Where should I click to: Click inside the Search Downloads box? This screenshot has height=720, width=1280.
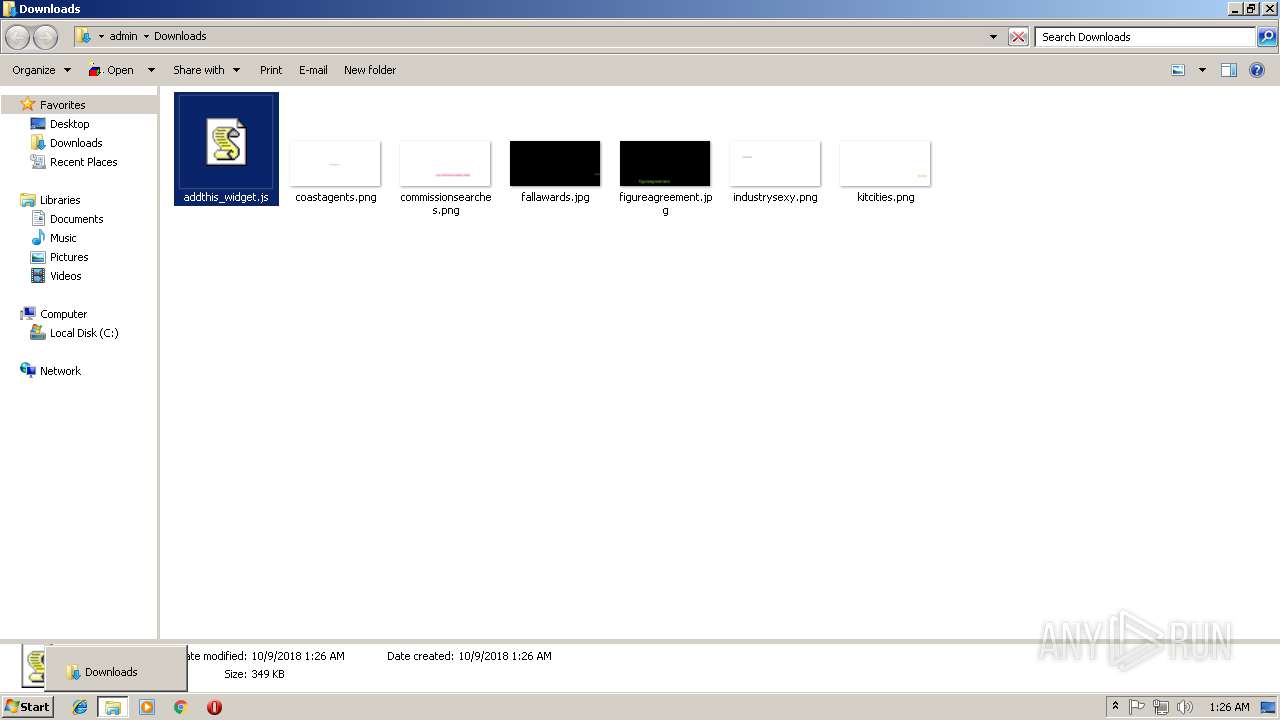click(x=1144, y=37)
